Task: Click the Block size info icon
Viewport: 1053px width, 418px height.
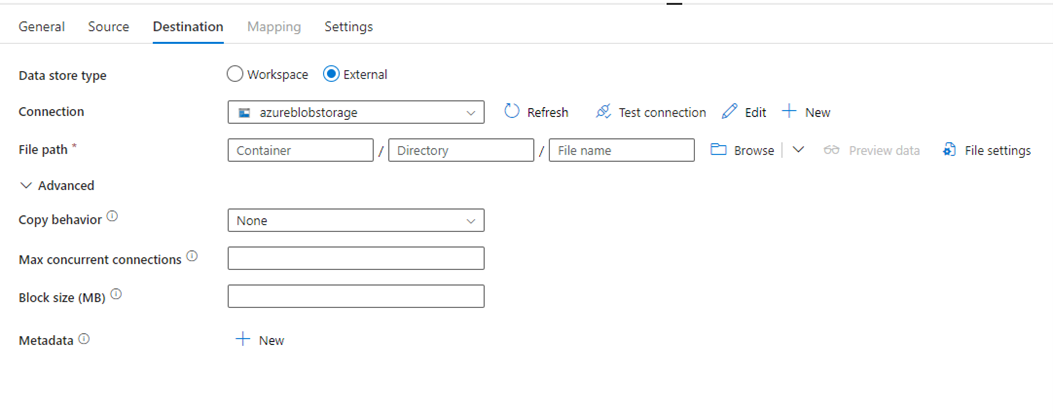Action: [116, 294]
